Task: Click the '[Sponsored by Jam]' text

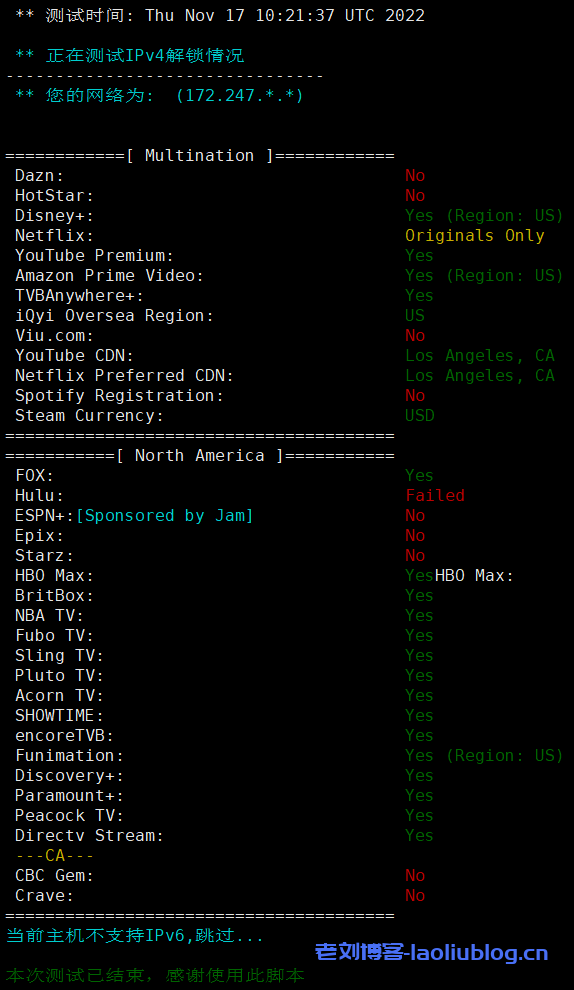Action: click(x=164, y=516)
